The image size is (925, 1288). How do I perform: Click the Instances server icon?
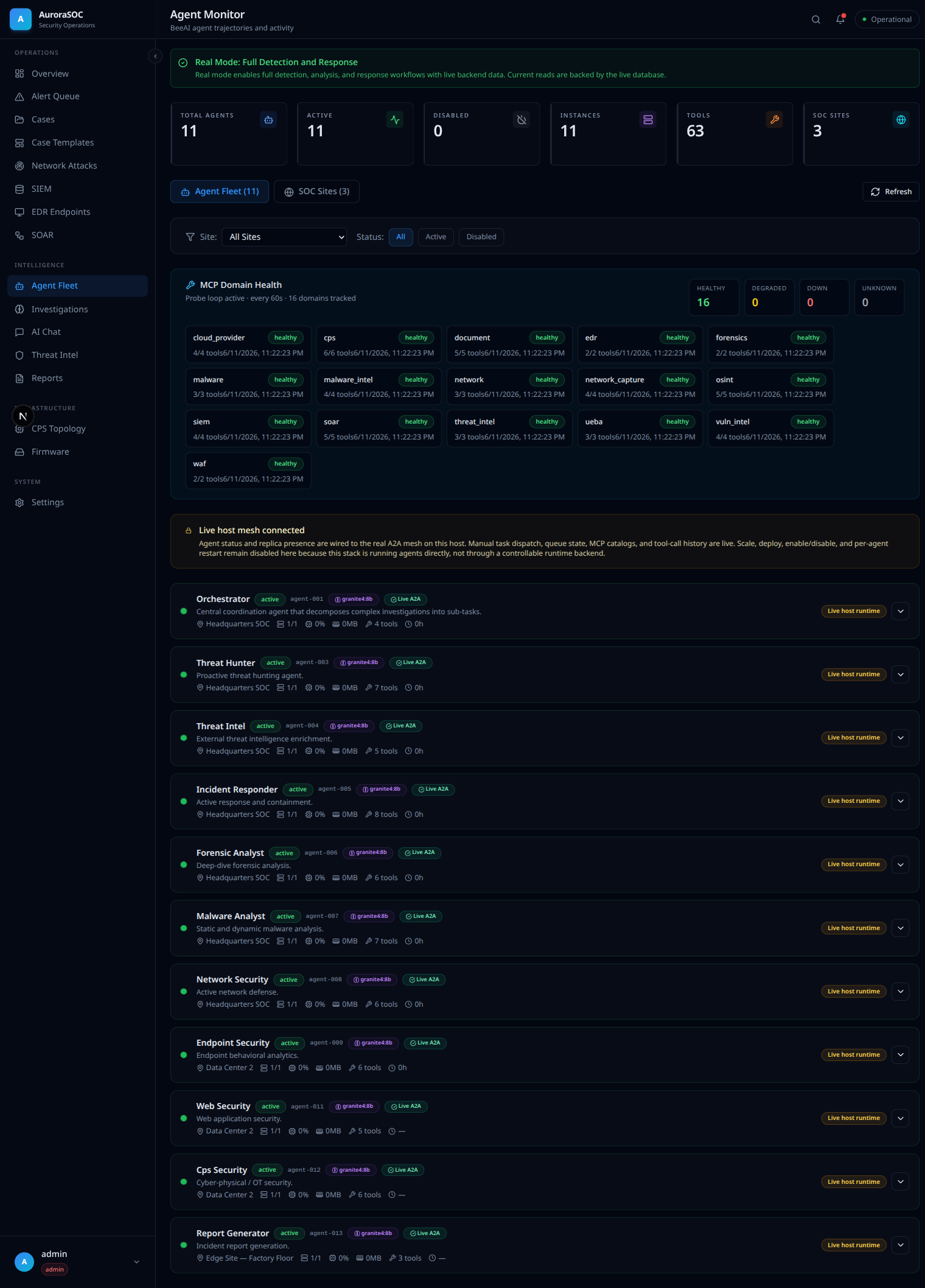[x=648, y=120]
